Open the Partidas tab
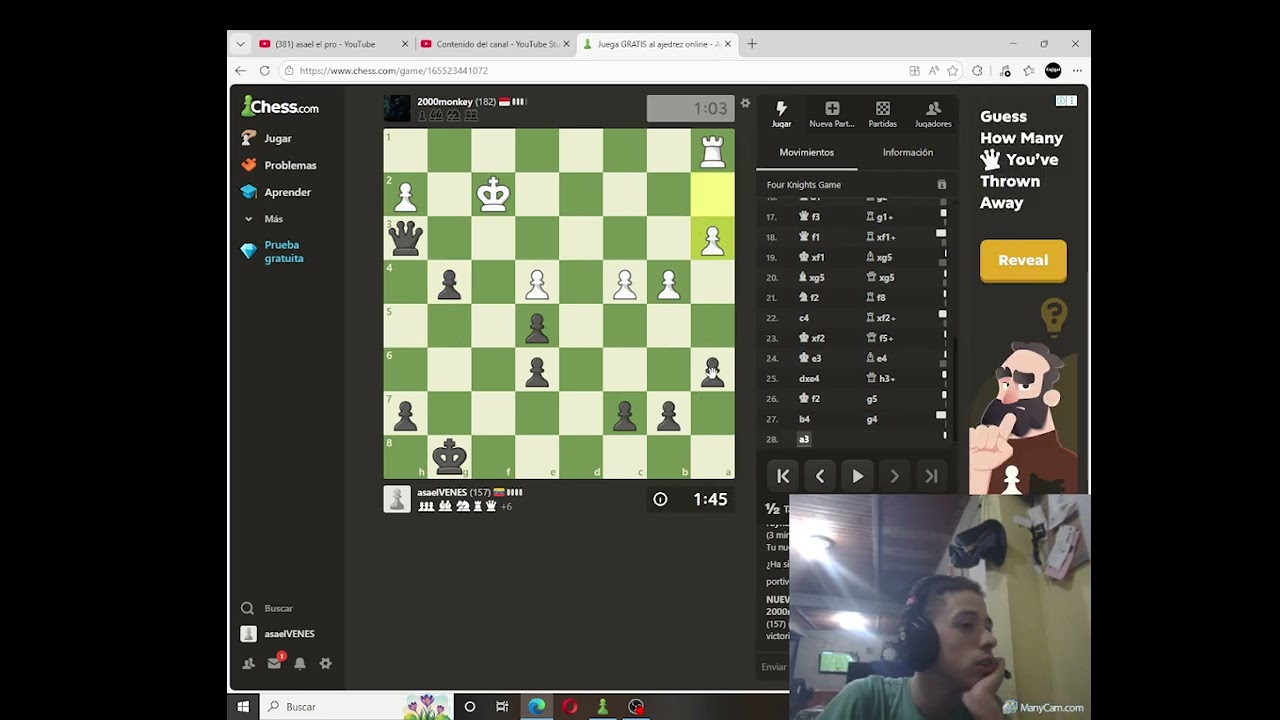This screenshot has width=1280, height=720. click(882, 114)
